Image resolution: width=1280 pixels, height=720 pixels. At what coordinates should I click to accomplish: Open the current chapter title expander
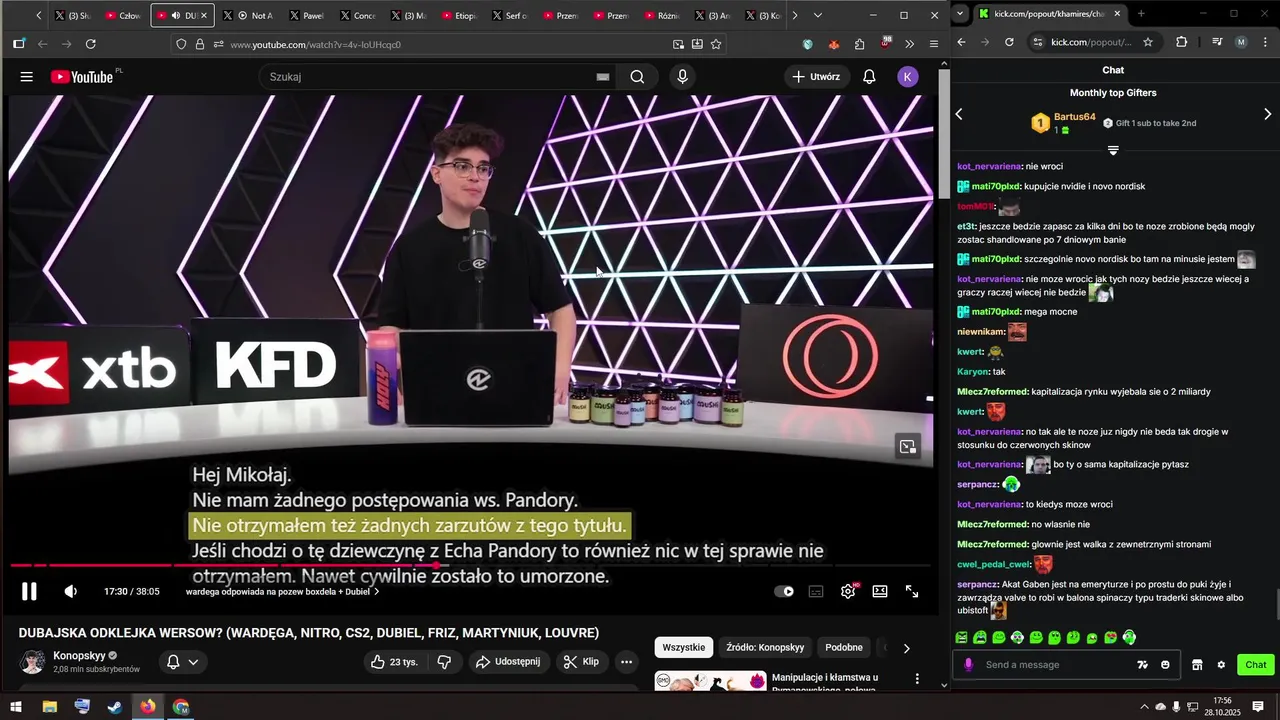(x=282, y=591)
